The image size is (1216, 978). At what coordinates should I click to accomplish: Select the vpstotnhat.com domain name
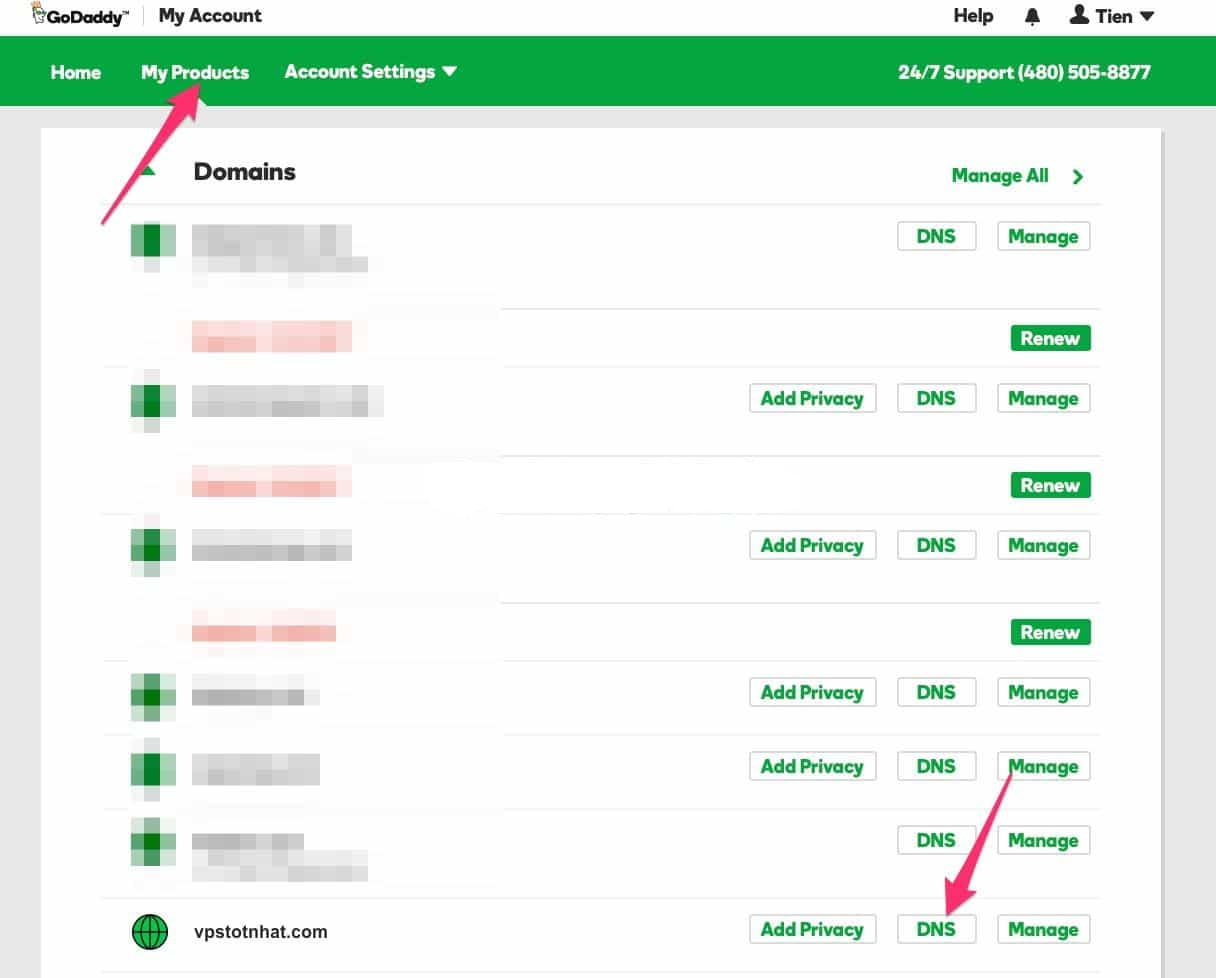tap(261, 932)
